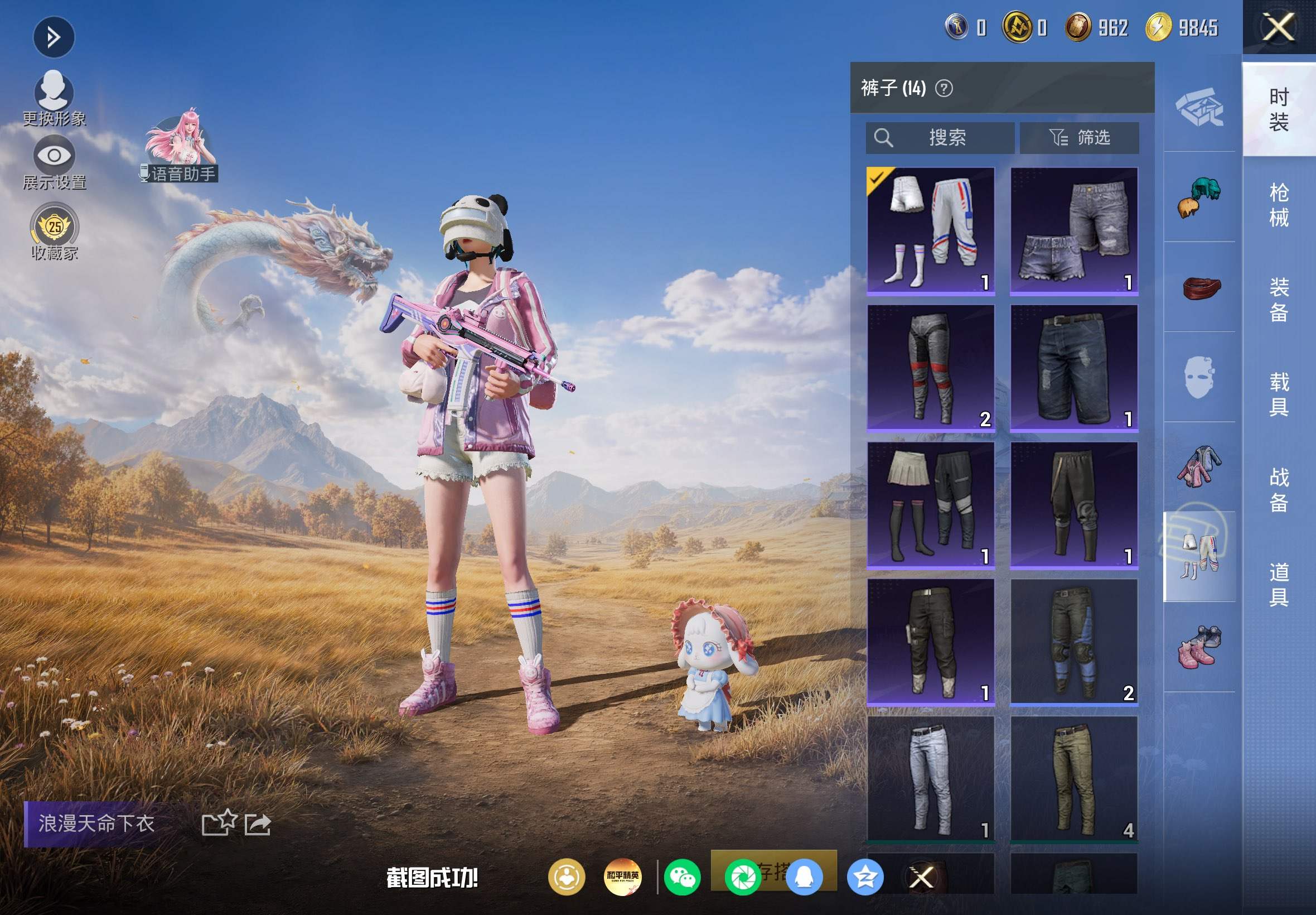This screenshot has width=1316, height=915.
Task: Select the light grey jeans item
Action: pos(931,779)
